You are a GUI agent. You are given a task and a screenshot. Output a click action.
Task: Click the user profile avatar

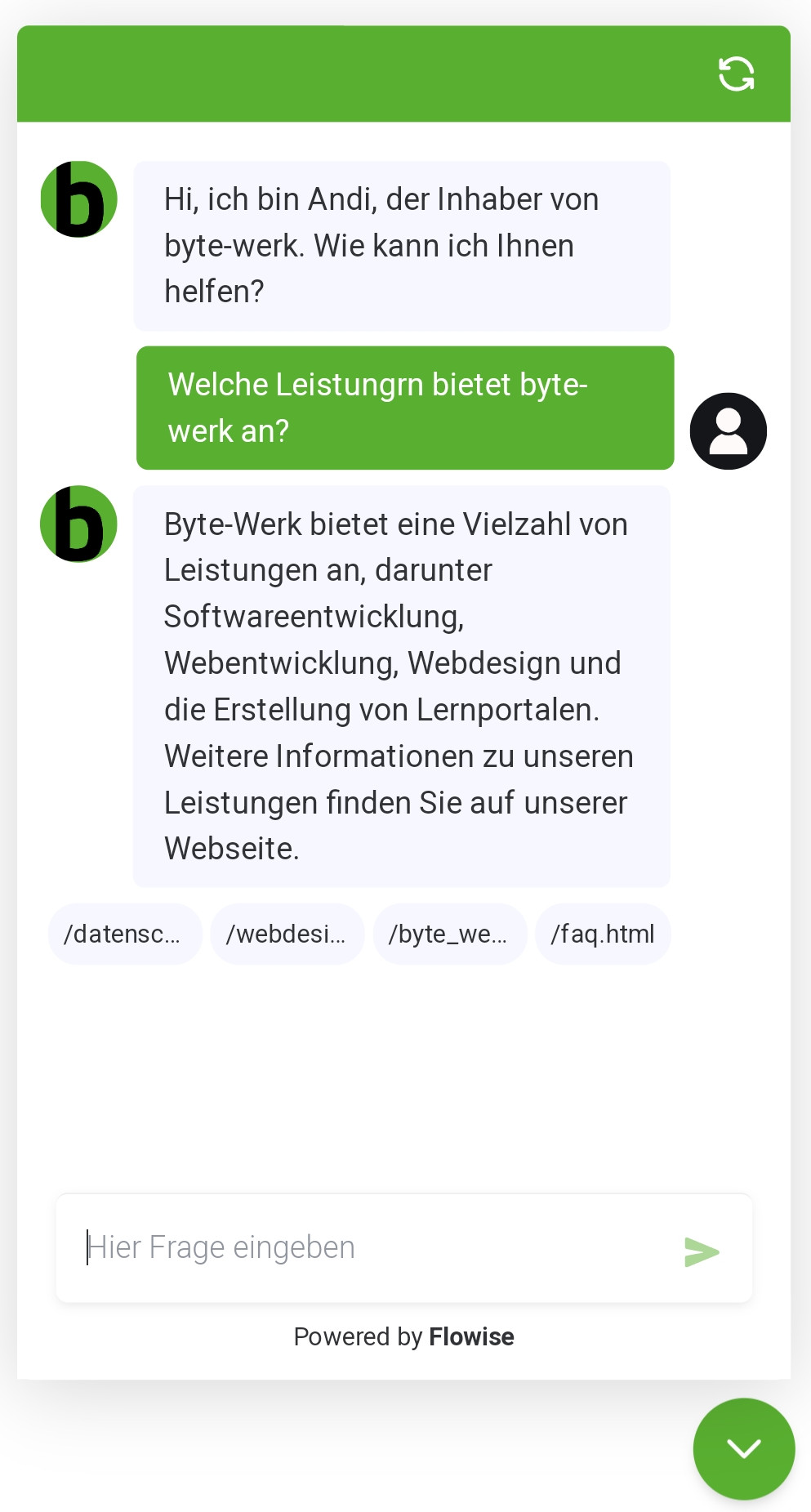click(x=728, y=431)
